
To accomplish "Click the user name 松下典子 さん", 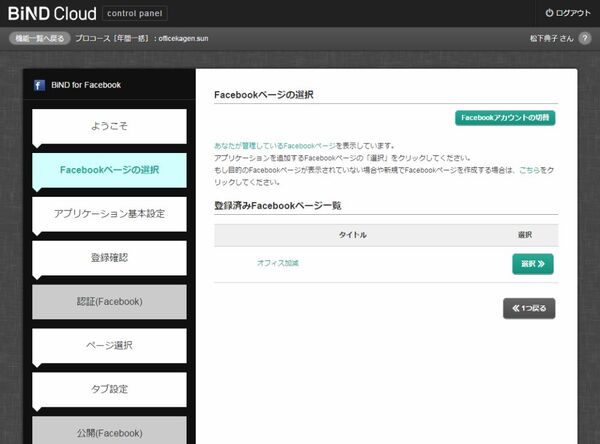I will (551, 38).
